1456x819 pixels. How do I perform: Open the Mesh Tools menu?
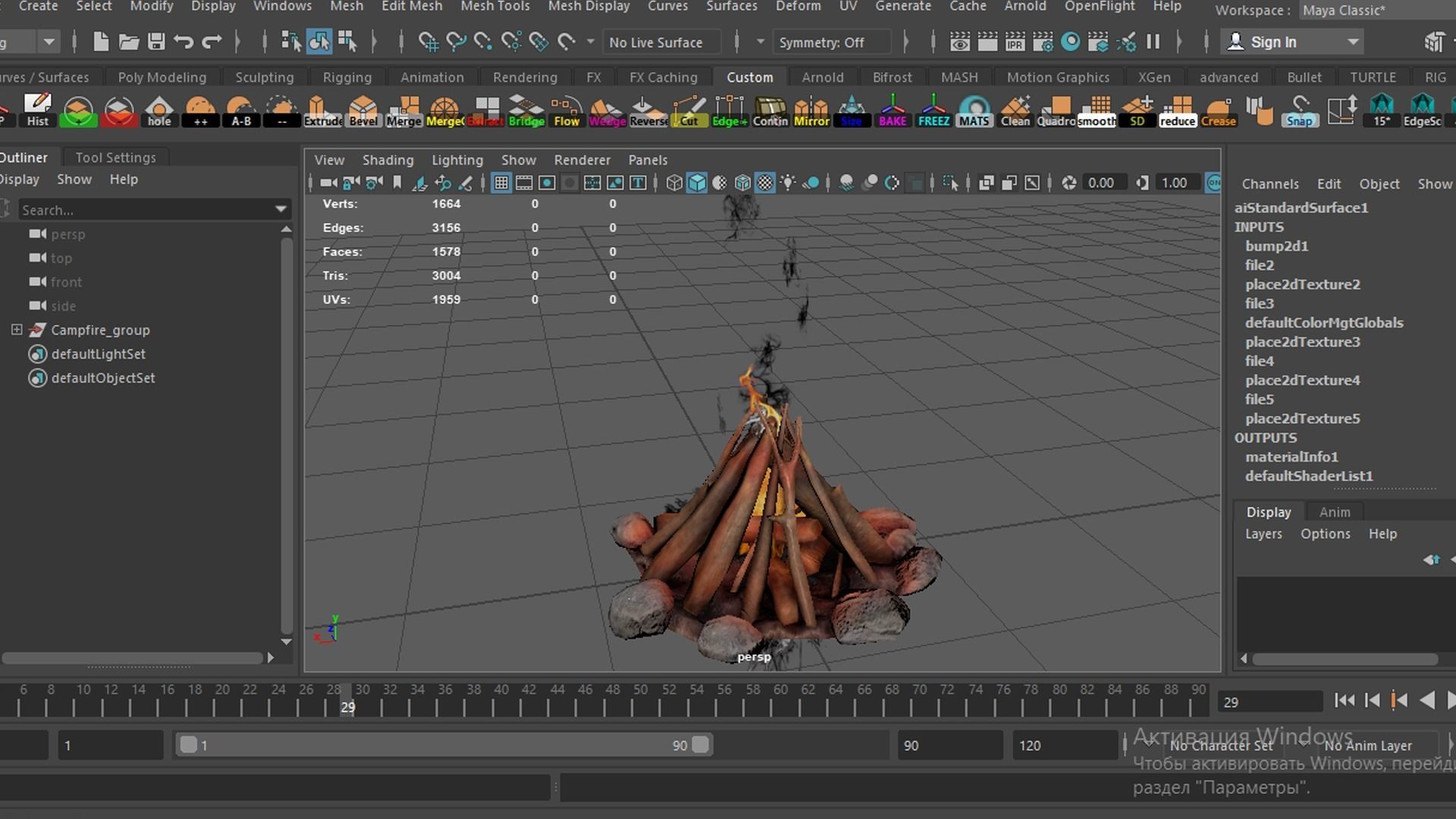pyautogui.click(x=495, y=6)
